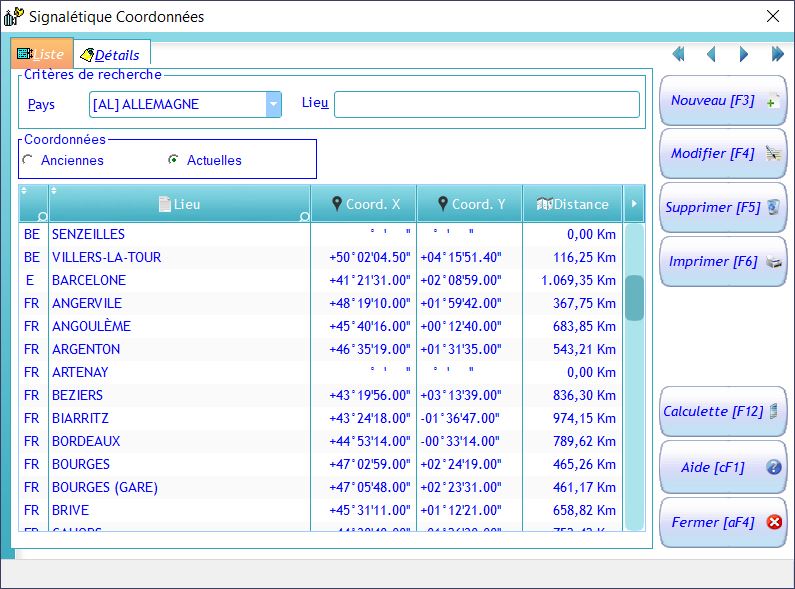
Task: Select the BEZIERS row
Action: click(x=320, y=395)
